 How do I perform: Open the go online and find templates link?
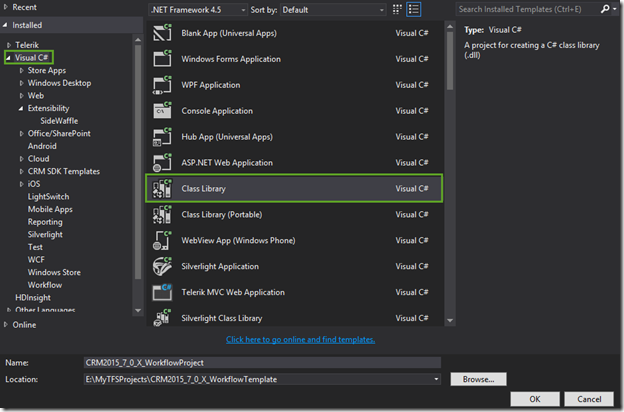[x=300, y=340]
